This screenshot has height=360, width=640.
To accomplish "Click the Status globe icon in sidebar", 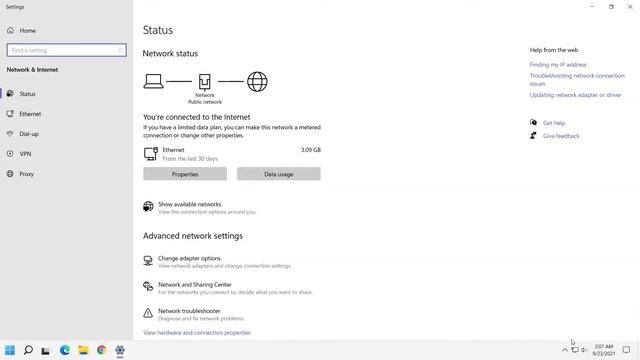I will pyautogui.click(x=10, y=93).
